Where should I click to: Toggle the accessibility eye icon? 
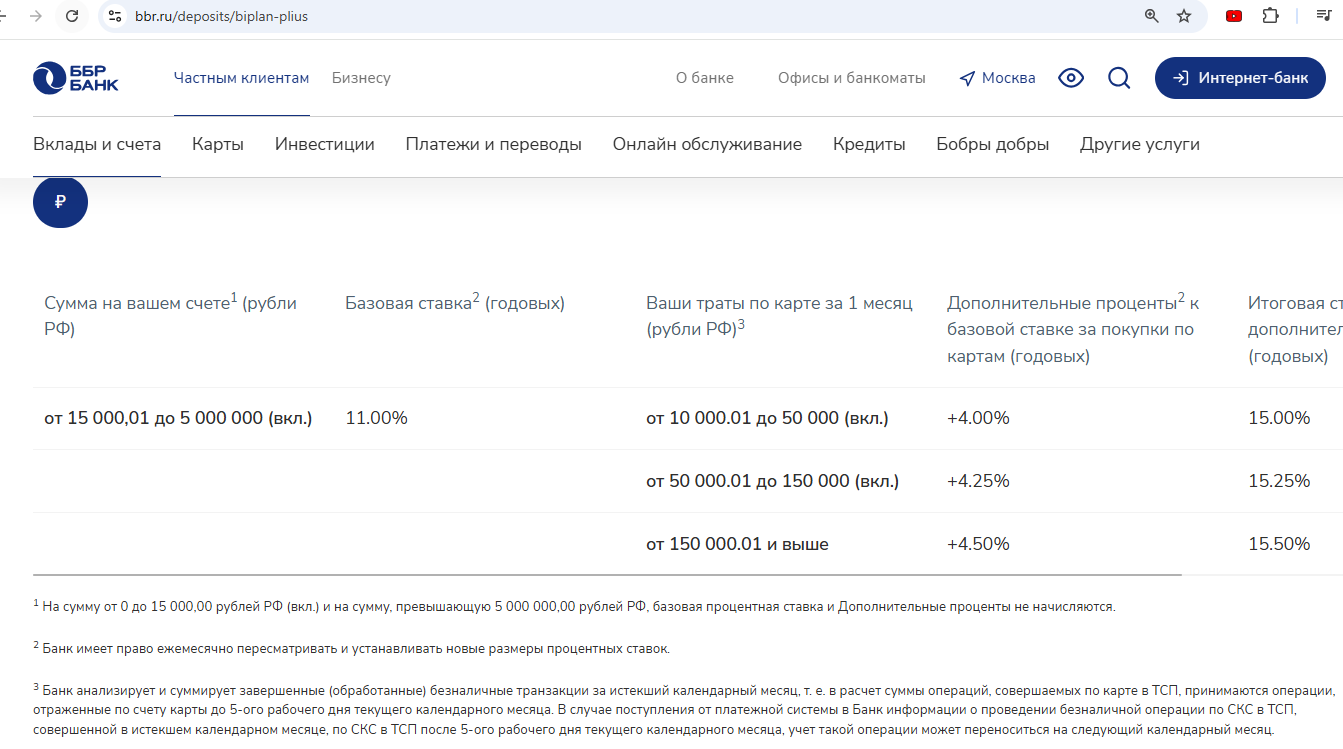[1071, 78]
